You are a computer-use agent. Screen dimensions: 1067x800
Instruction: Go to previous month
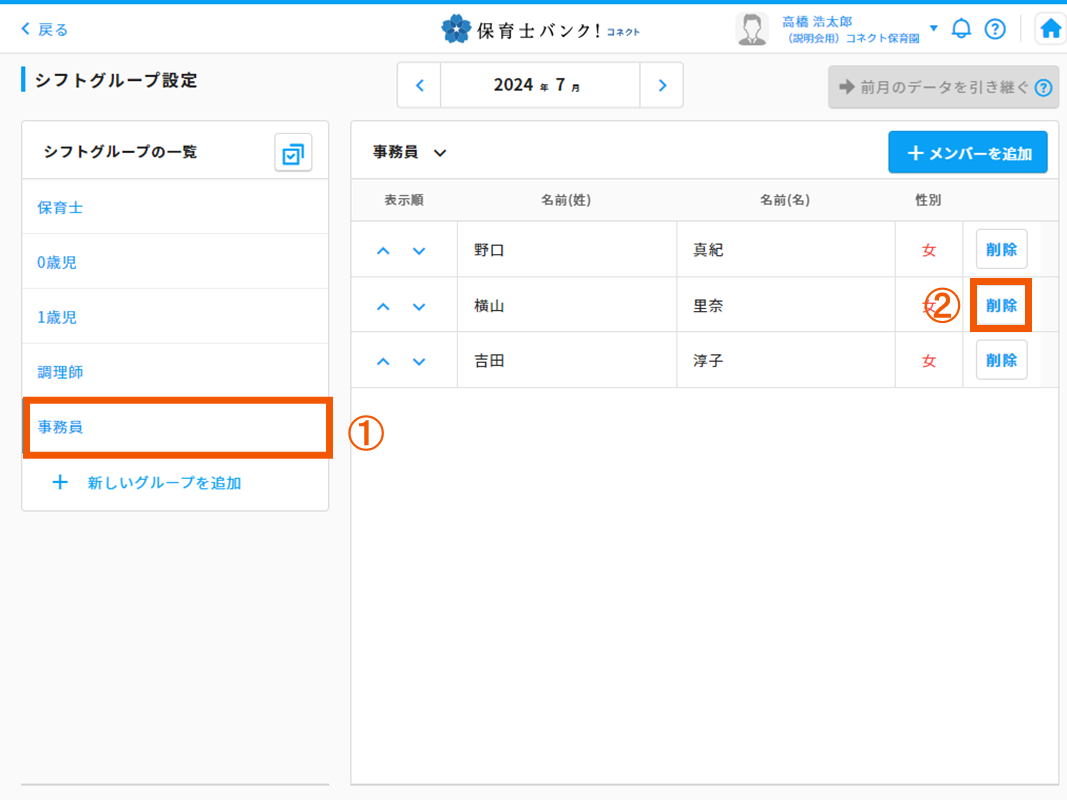point(420,86)
